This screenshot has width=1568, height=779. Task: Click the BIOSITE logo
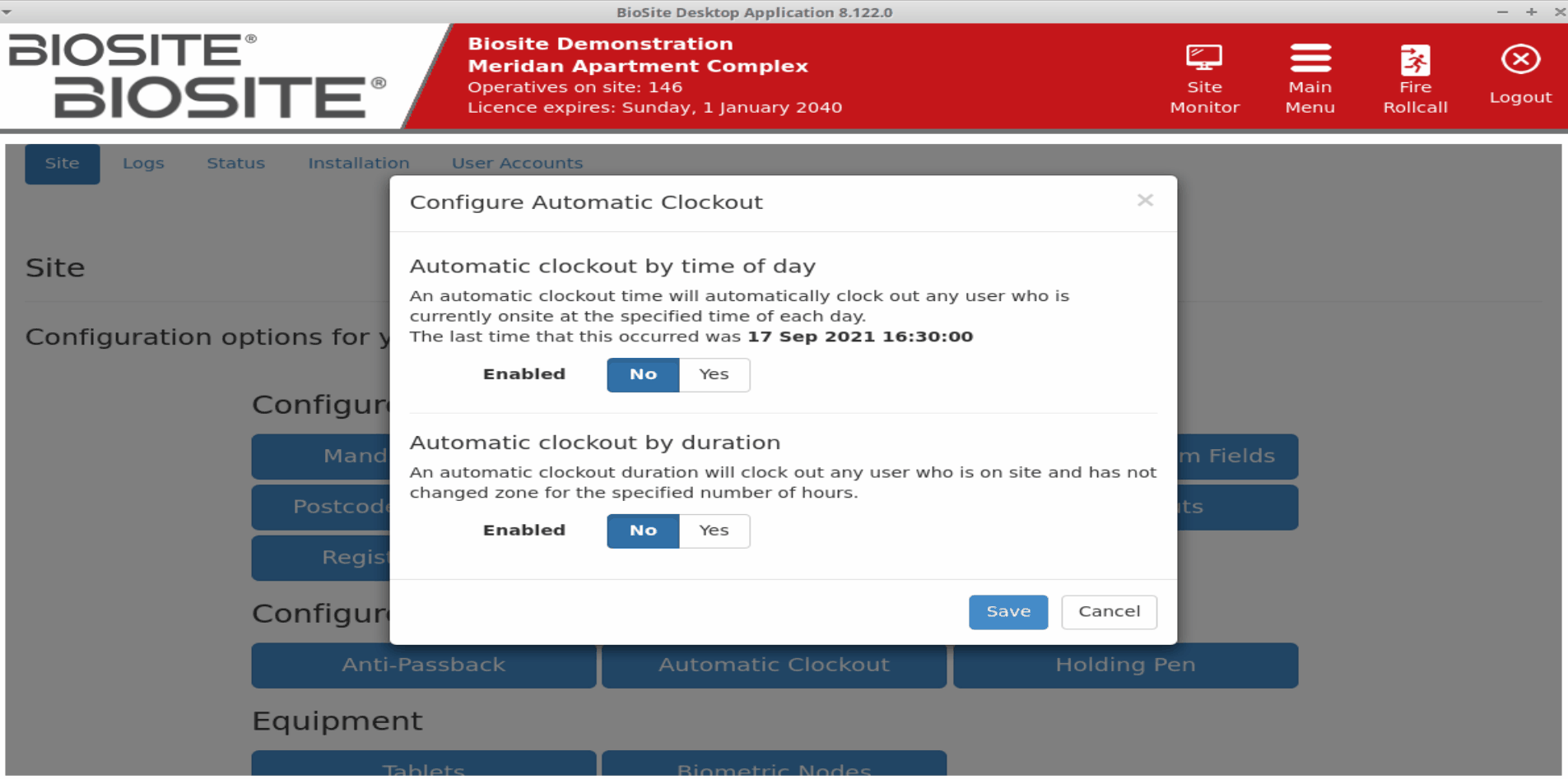(x=198, y=76)
